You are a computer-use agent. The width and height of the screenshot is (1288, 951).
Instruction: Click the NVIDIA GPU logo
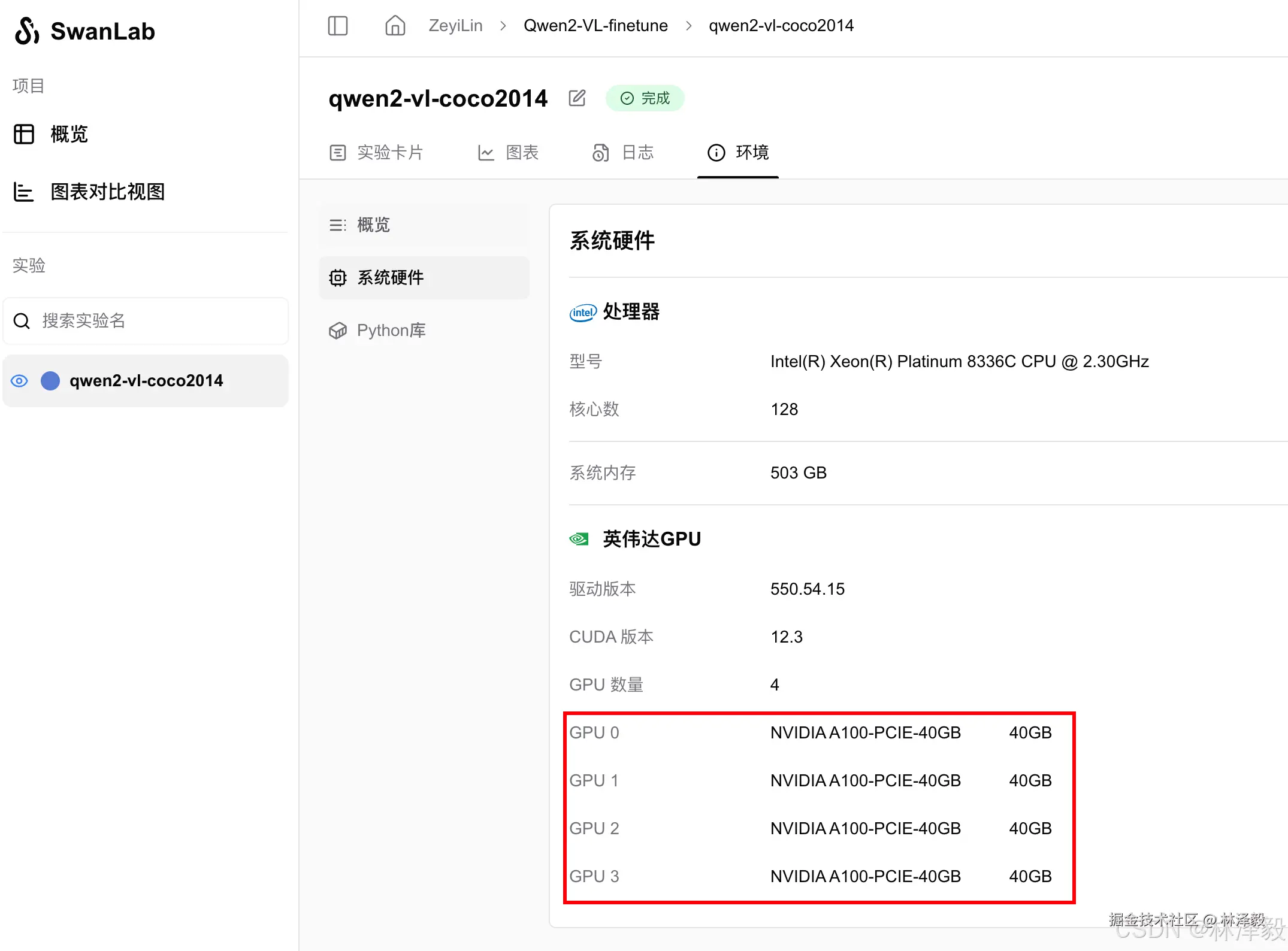[x=579, y=539]
